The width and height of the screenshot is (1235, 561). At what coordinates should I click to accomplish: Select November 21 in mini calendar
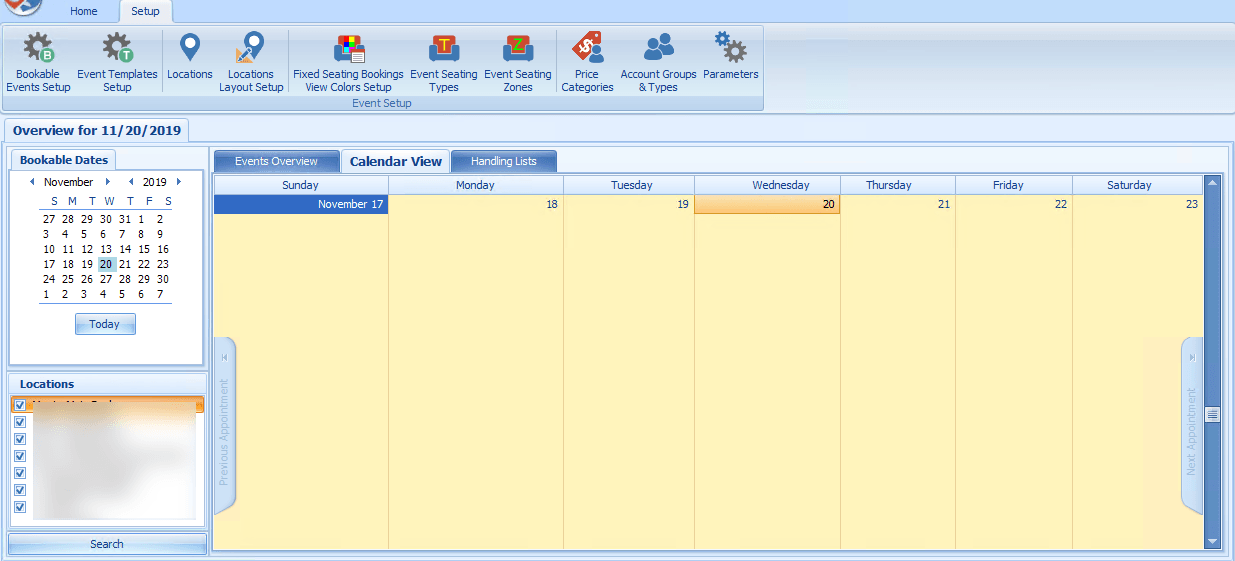pos(125,264)
